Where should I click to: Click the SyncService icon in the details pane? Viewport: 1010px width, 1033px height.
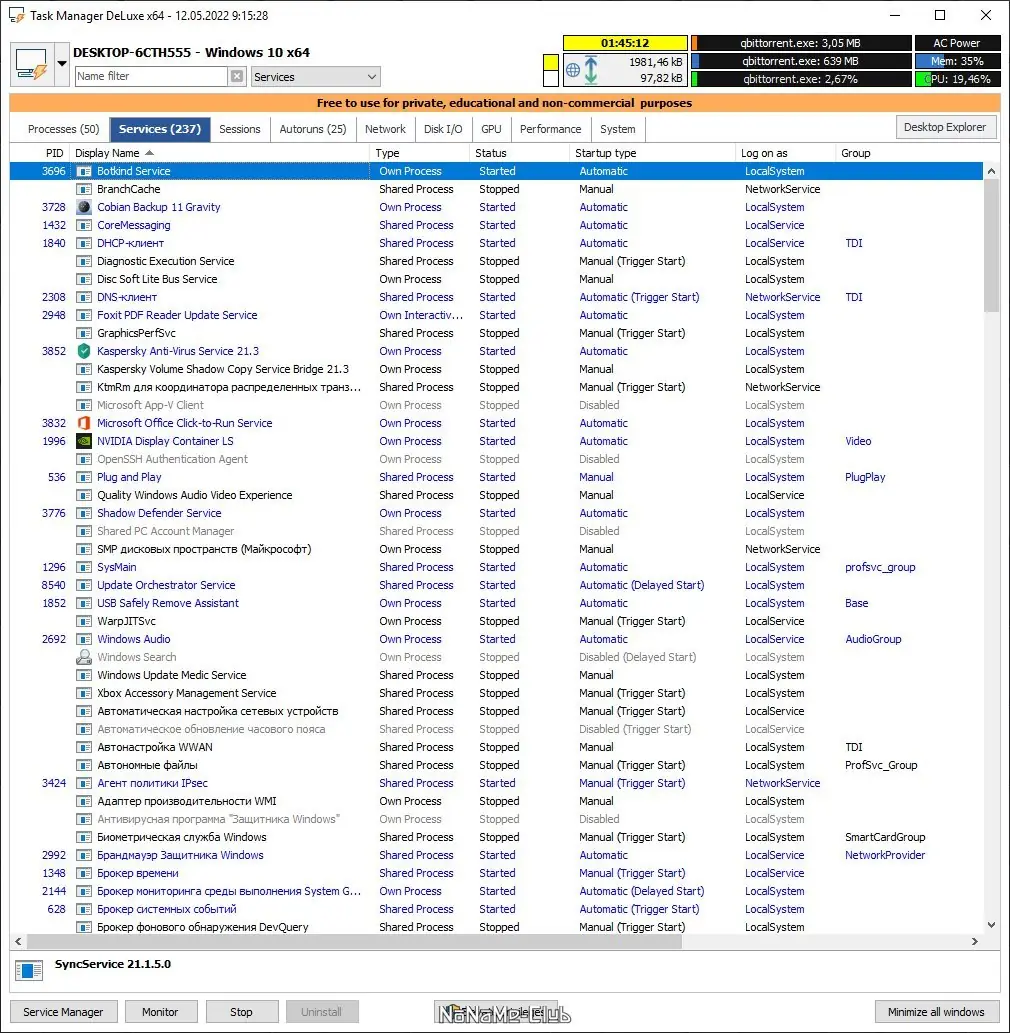click(x=28, y=970)
